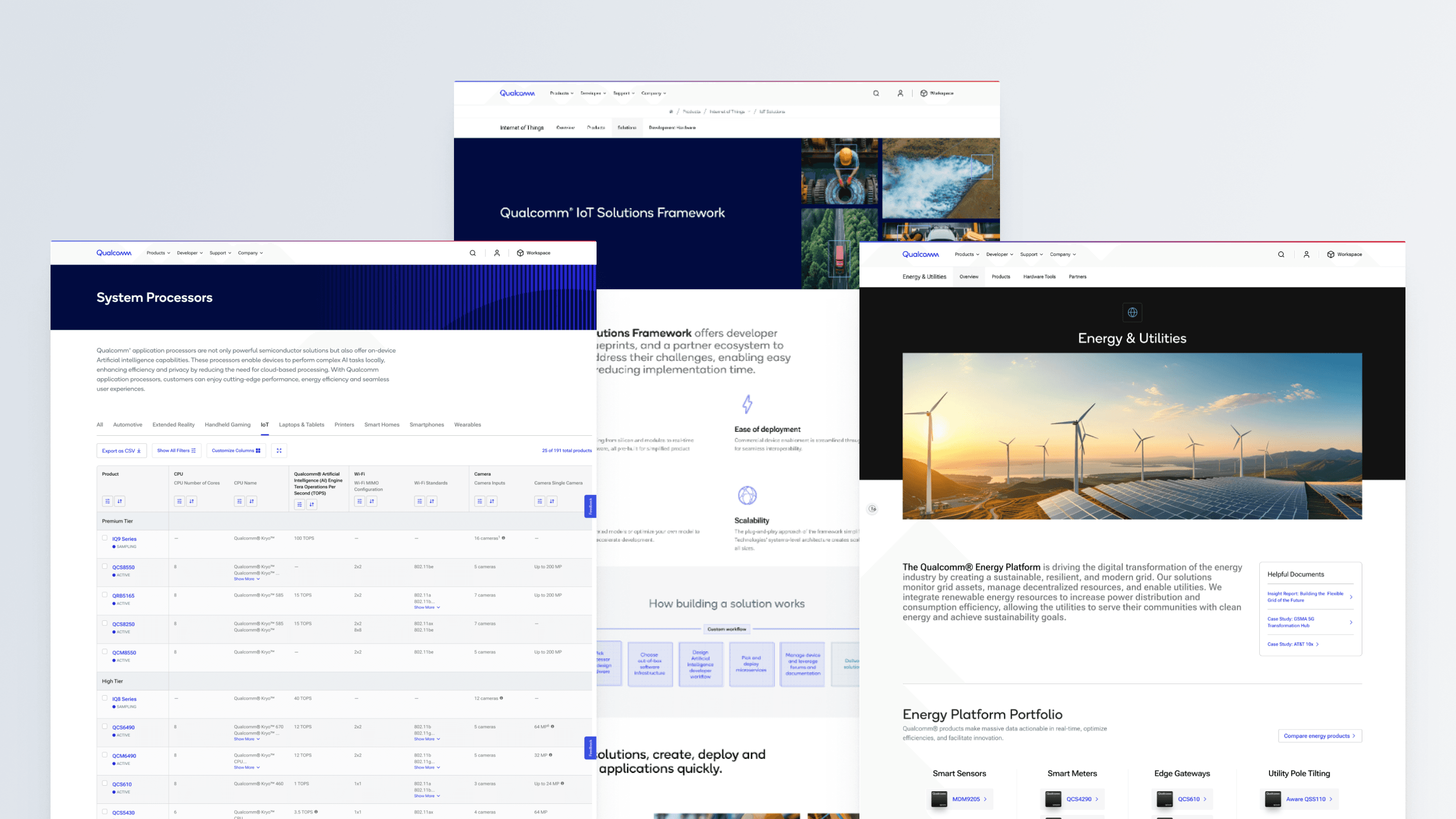Click the fullscreen expand icon beside Customize Columns

279,450
